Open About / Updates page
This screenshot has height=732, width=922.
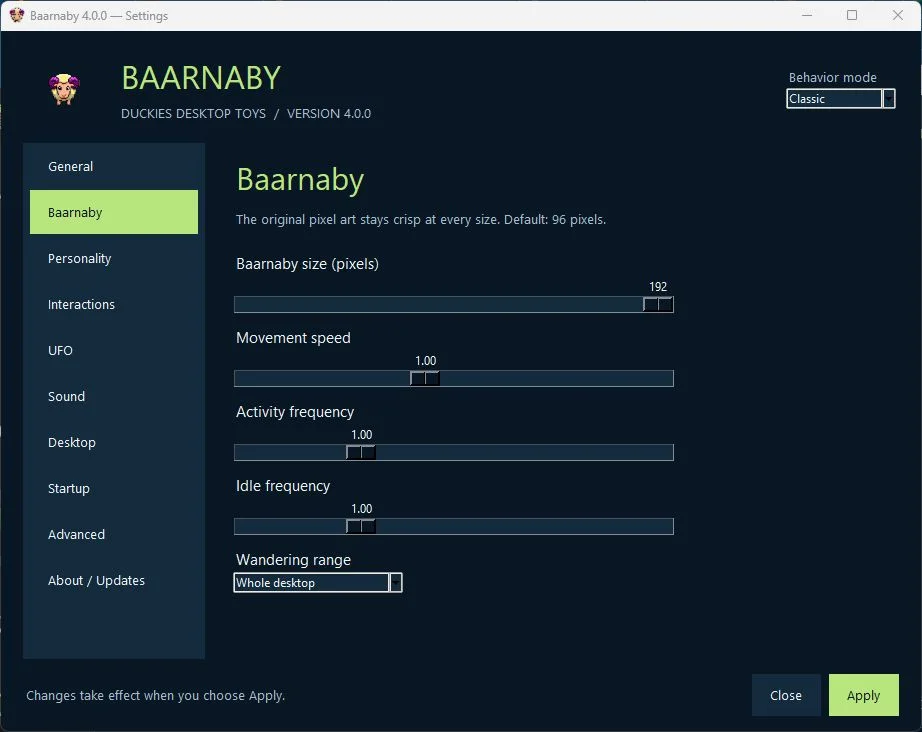(113, 580)
